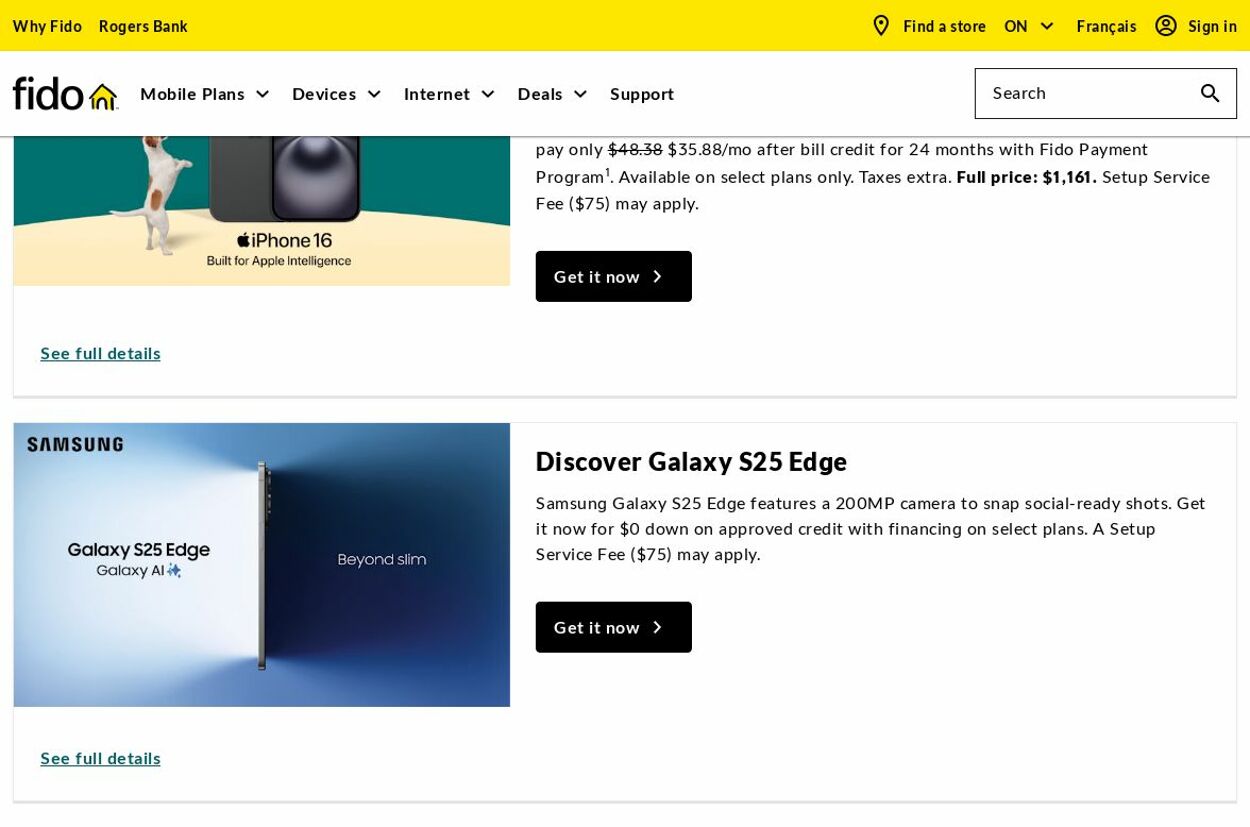Viewport: 1250px width, 827px height.
Task: Open the Rogers Bank link
Action: click(x=143, y=26)
